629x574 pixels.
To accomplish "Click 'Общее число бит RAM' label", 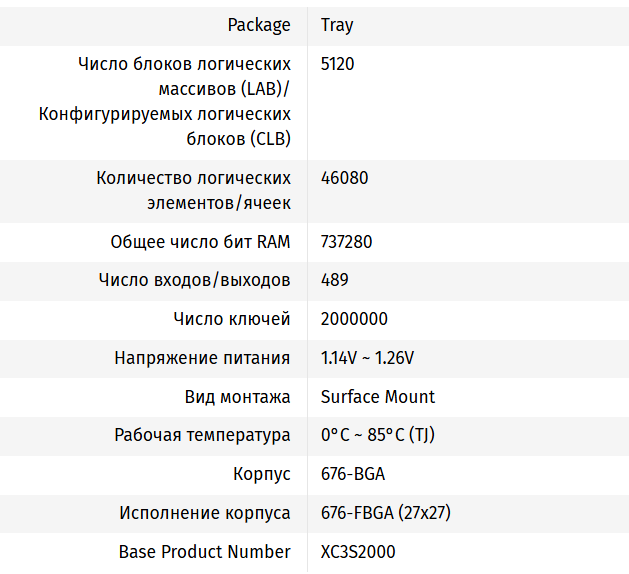I will click(x=201, y=242).
